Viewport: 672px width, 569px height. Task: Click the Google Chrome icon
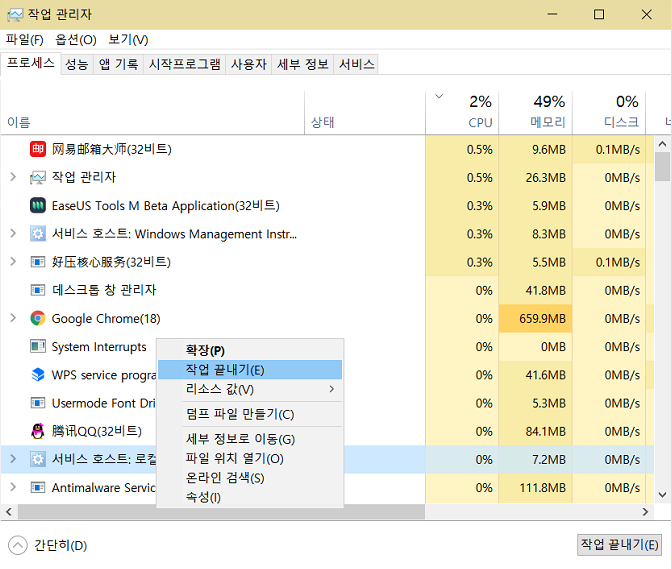click(x=38, y=318)
